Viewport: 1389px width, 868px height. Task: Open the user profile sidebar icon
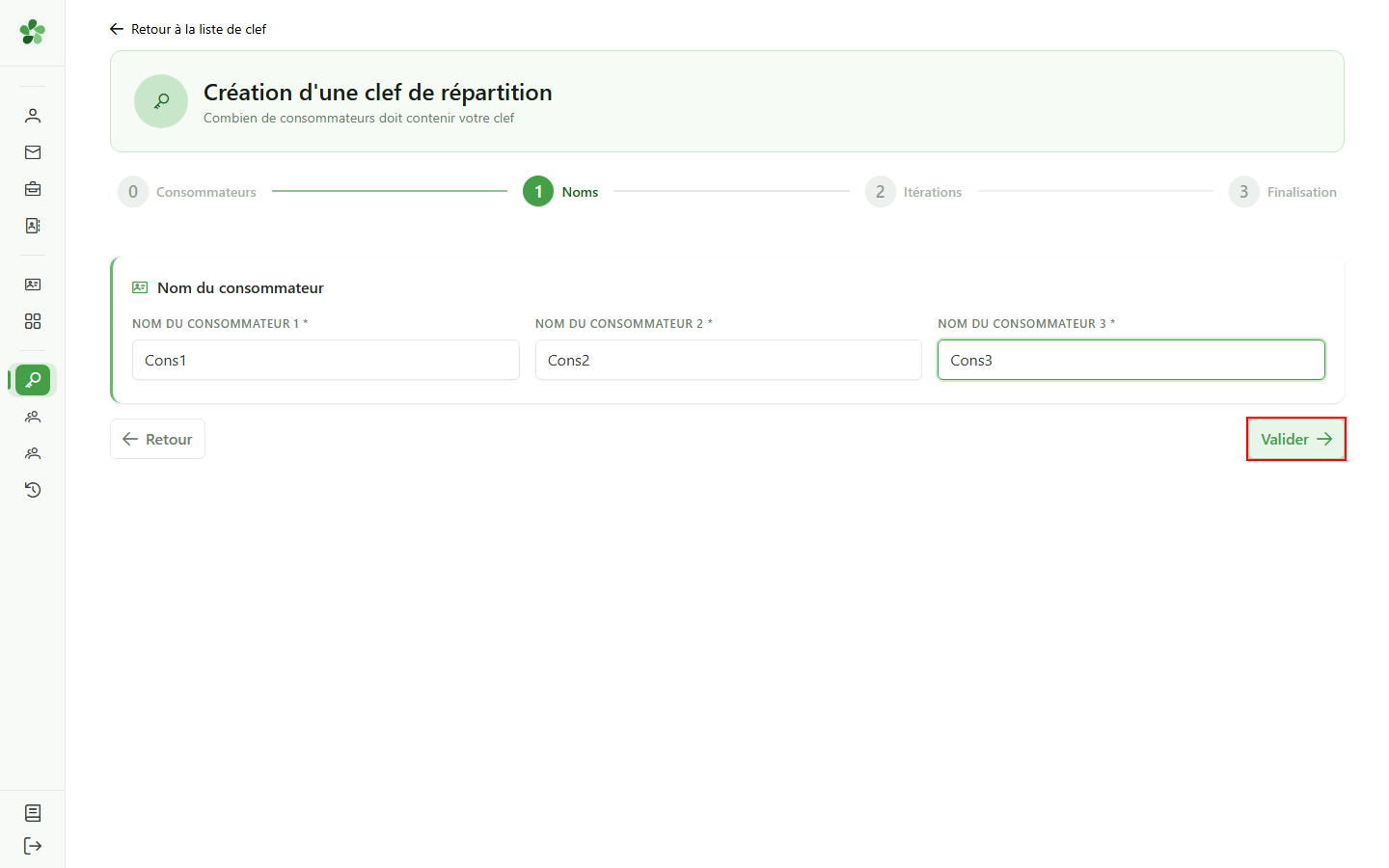(33, 116)
